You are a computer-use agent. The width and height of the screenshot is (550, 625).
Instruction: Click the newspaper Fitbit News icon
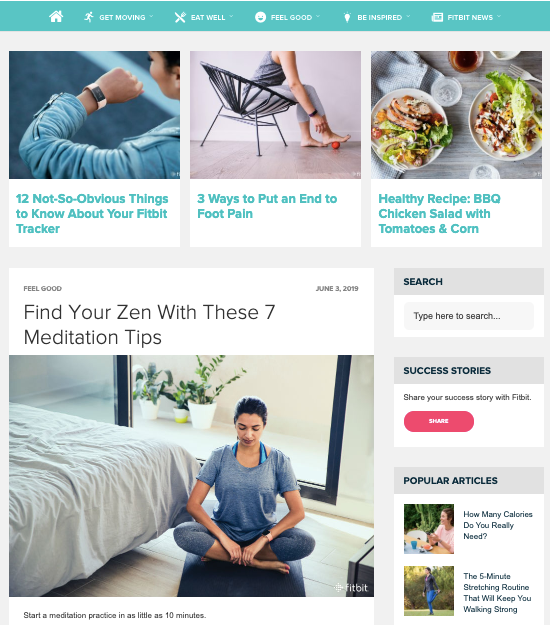(437, 17)
